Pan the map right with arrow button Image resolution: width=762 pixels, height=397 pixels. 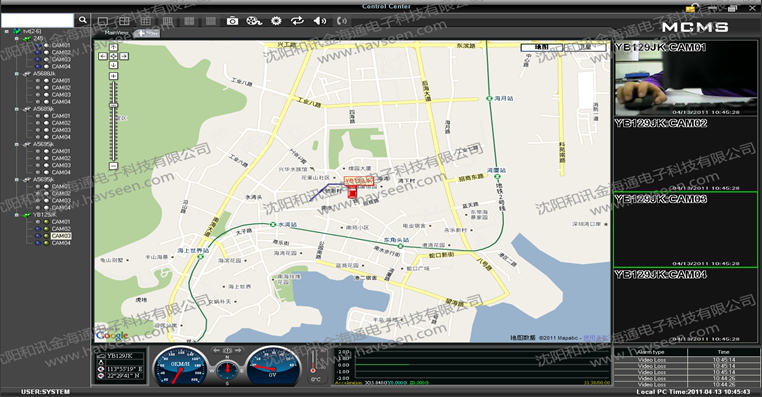coord(124,56)
